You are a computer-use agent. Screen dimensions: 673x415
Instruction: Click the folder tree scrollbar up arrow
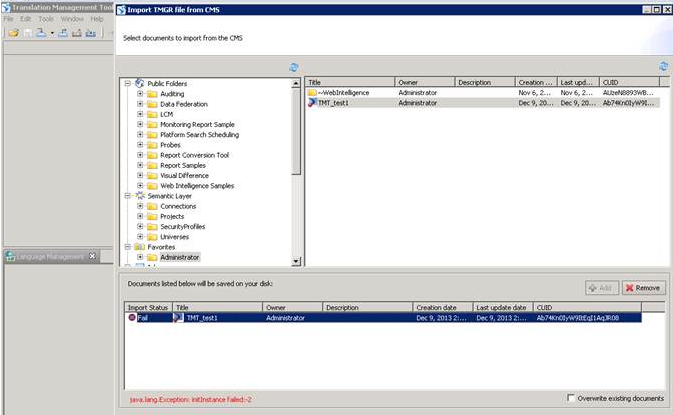click(x=296, y=83)
